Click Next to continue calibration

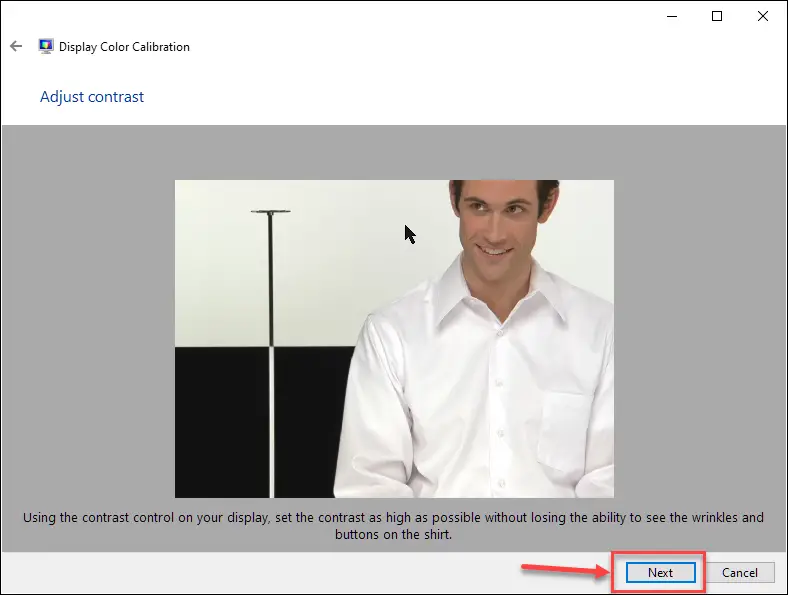(660, 572)
